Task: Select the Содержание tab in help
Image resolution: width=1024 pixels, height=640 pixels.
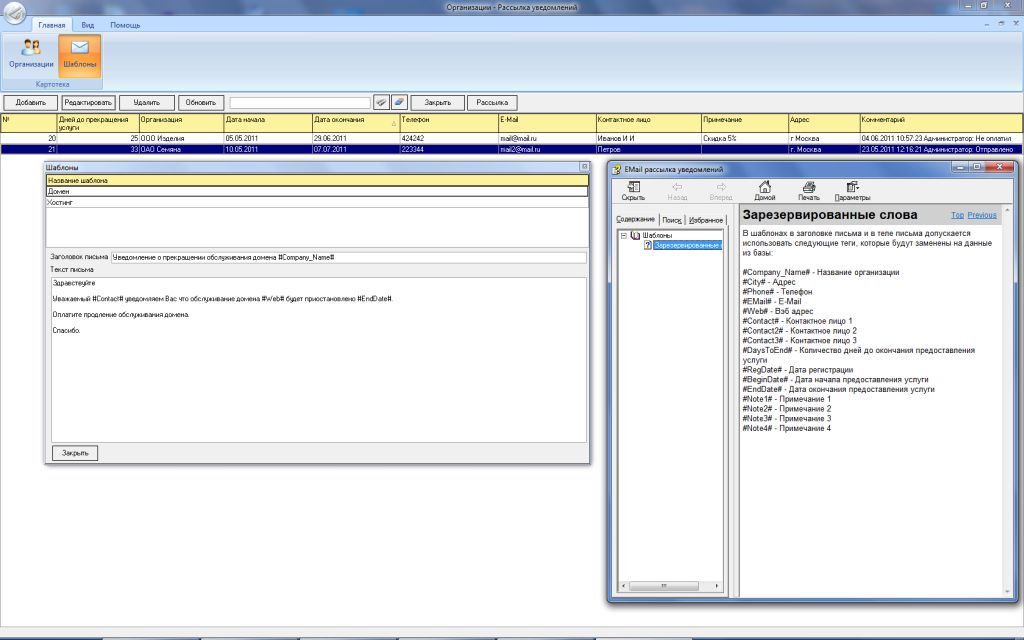Action: (635, 219)
